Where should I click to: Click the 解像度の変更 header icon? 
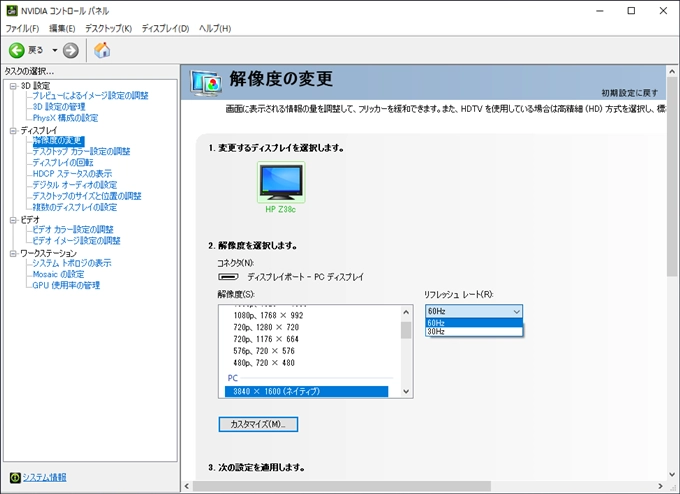point(206,82)
